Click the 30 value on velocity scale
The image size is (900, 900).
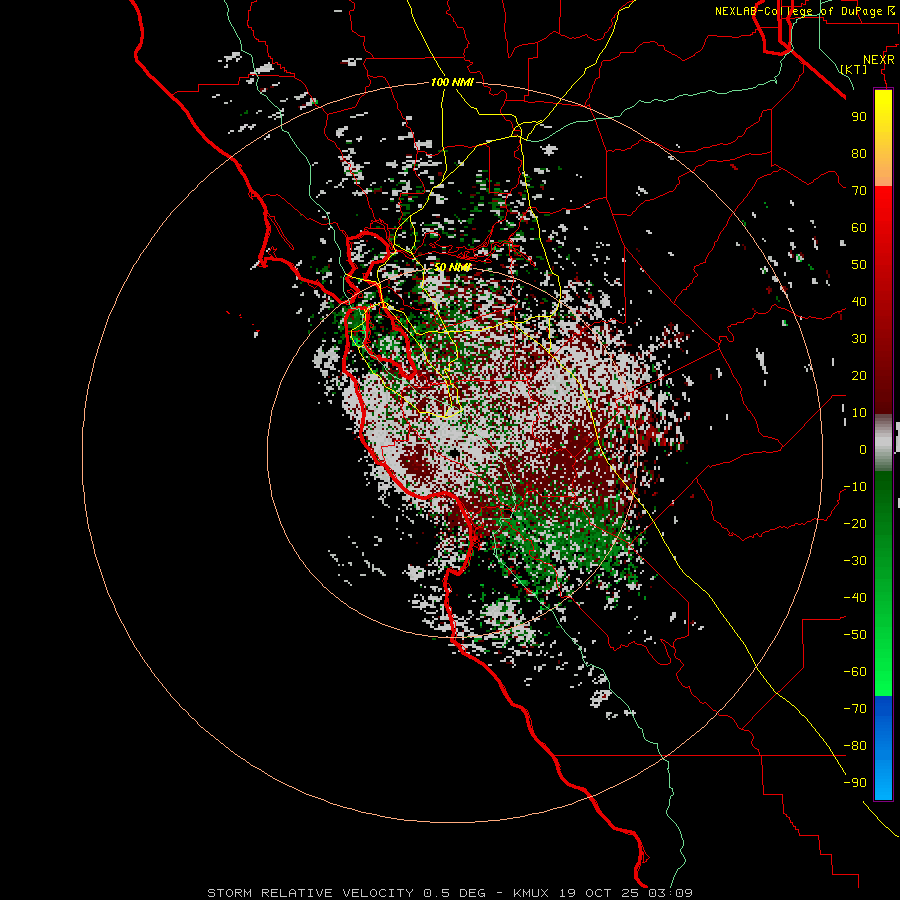point(859,339)
